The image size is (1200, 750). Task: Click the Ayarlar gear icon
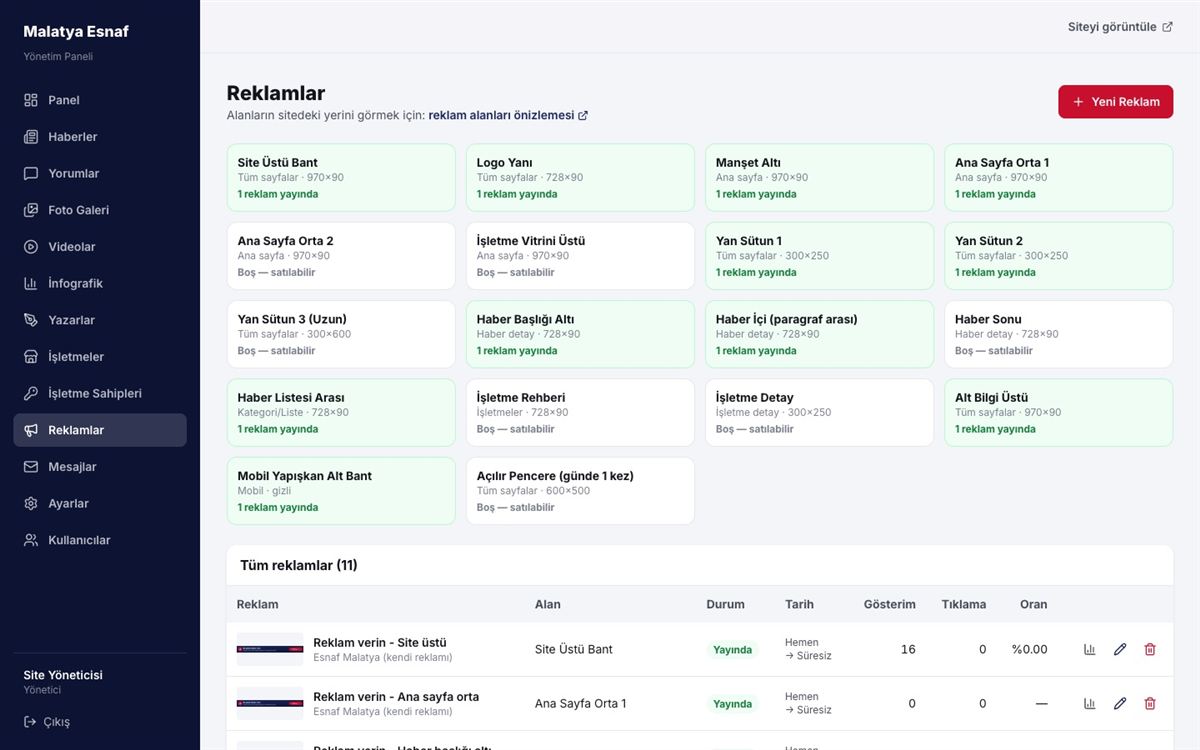click(31, 503)
